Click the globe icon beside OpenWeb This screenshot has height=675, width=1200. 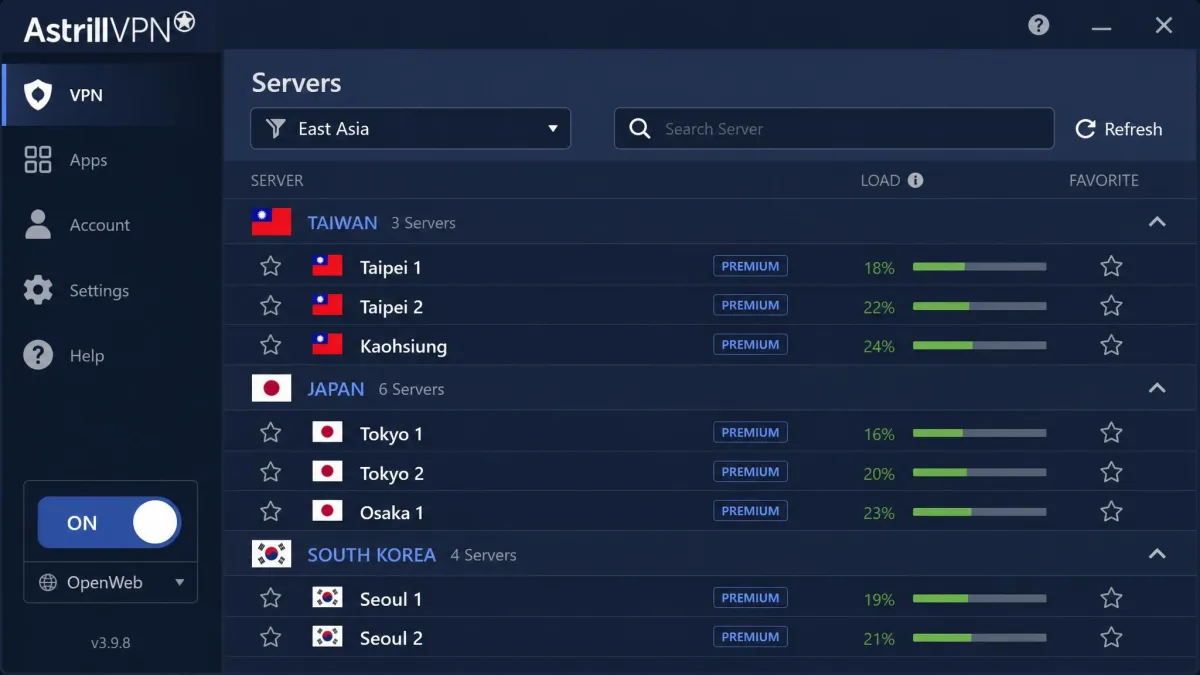click(x=47, y=582)
